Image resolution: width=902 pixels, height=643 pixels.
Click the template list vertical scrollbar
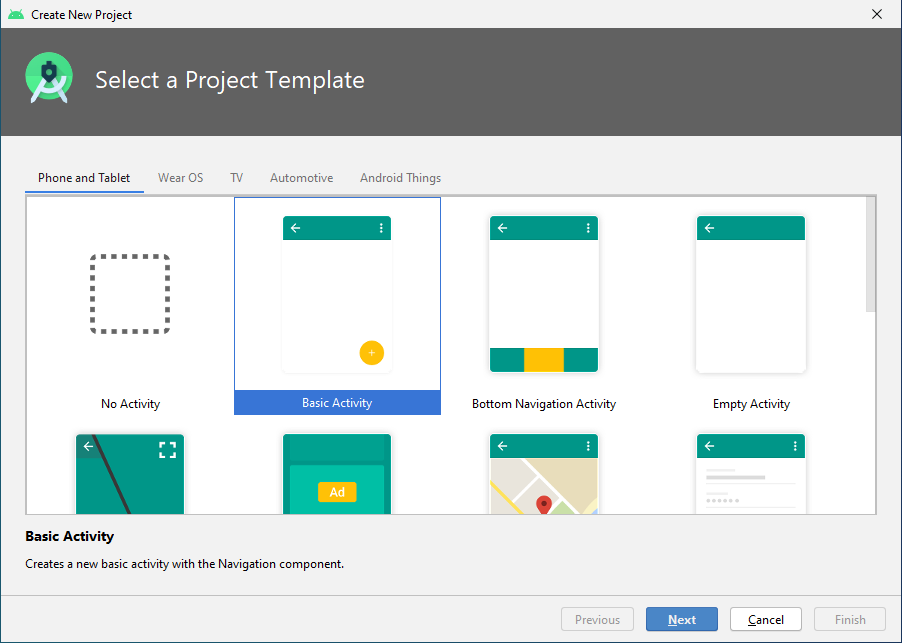[x=871, y=255]
